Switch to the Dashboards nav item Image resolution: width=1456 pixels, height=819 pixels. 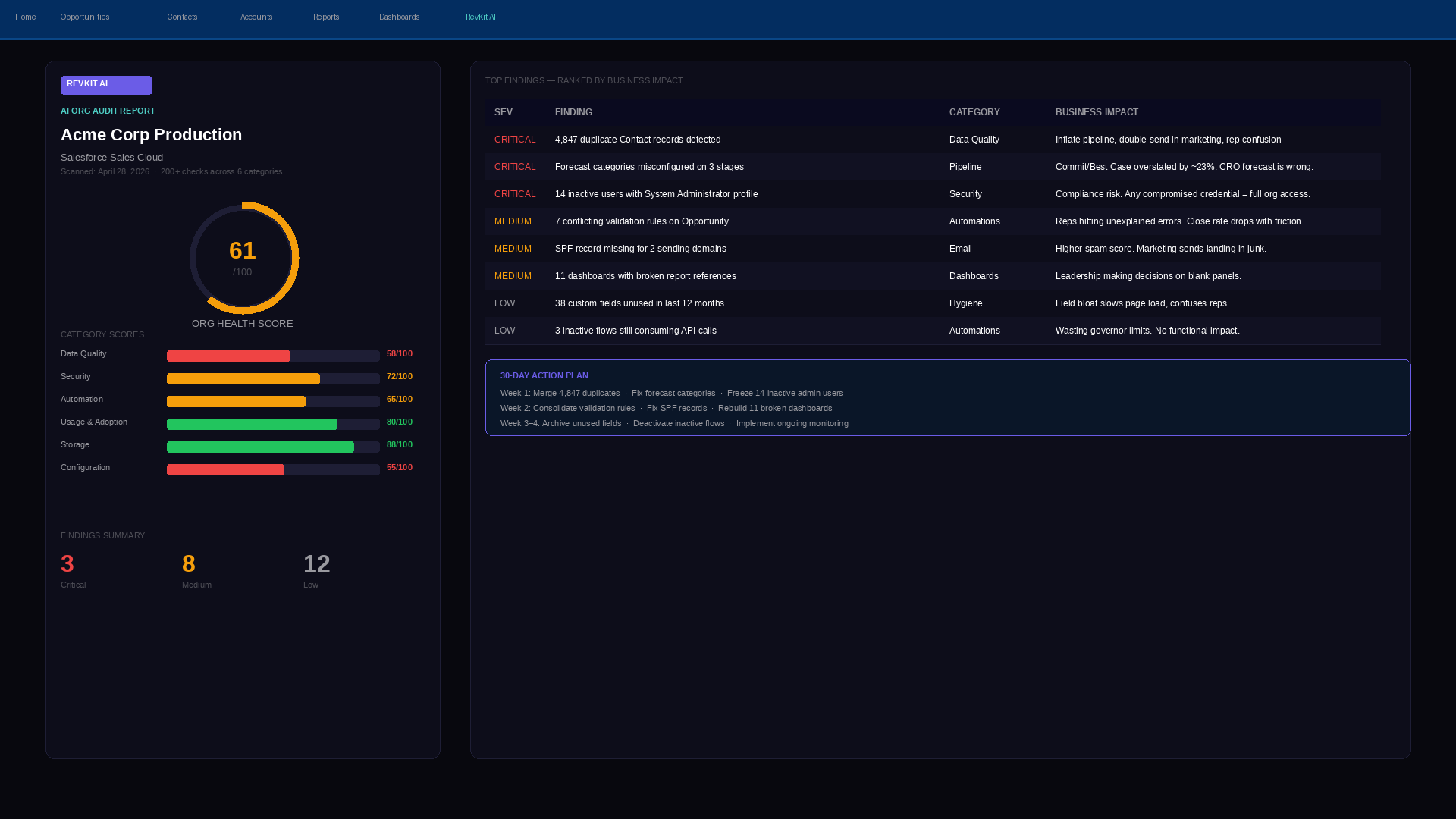pos(399,17)
